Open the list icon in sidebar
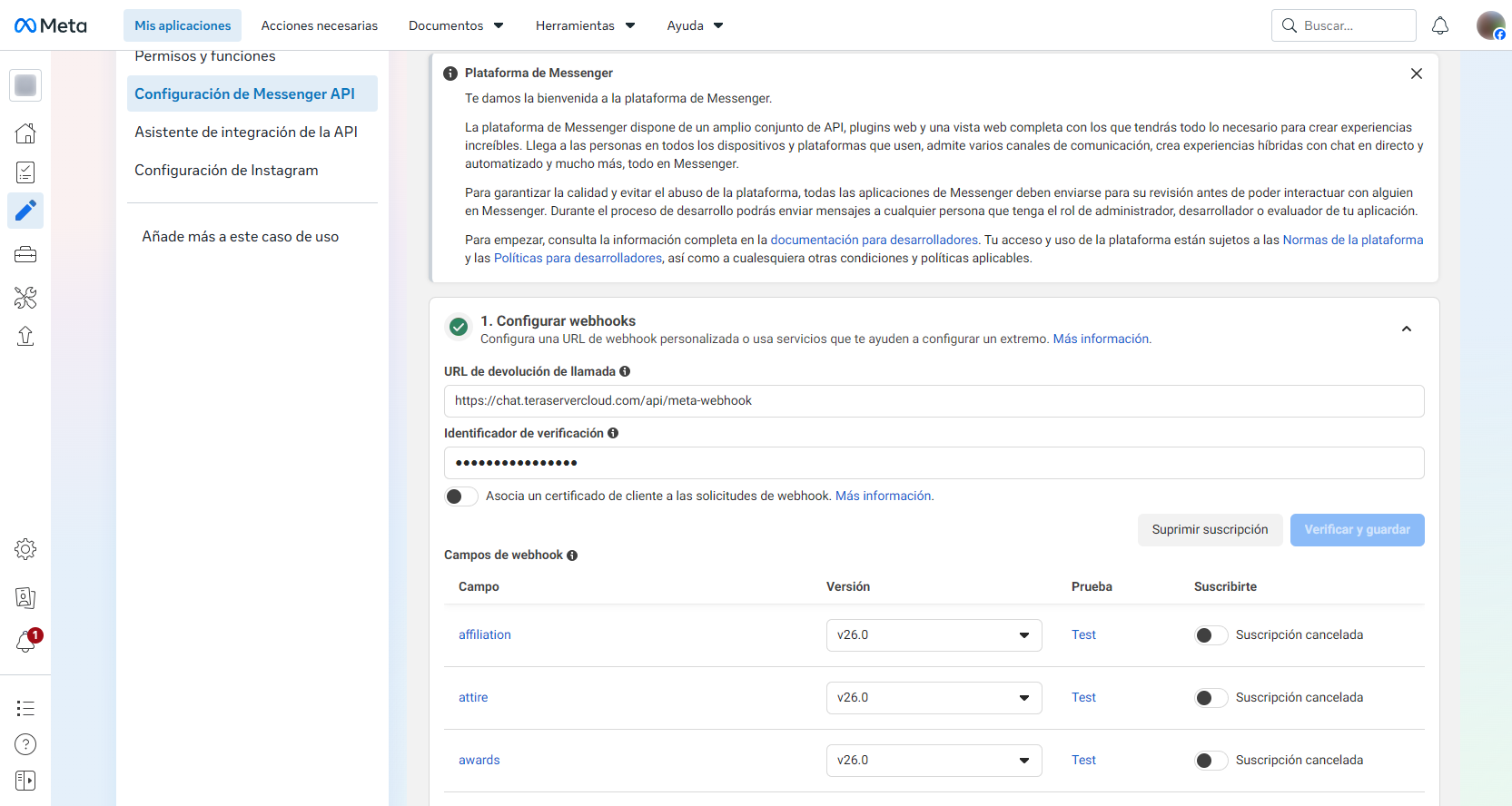 pos(25,708)
